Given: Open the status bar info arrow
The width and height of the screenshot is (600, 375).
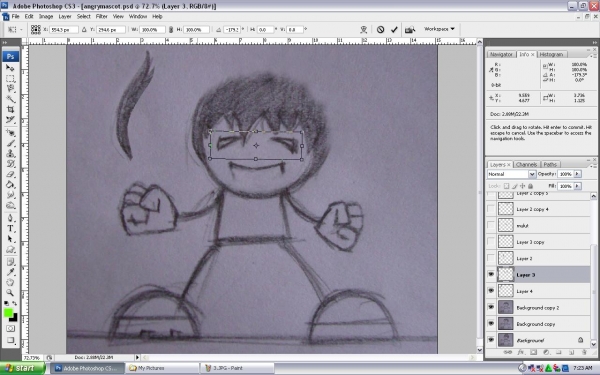Looking at the screenshot, I should coord(137,357).
